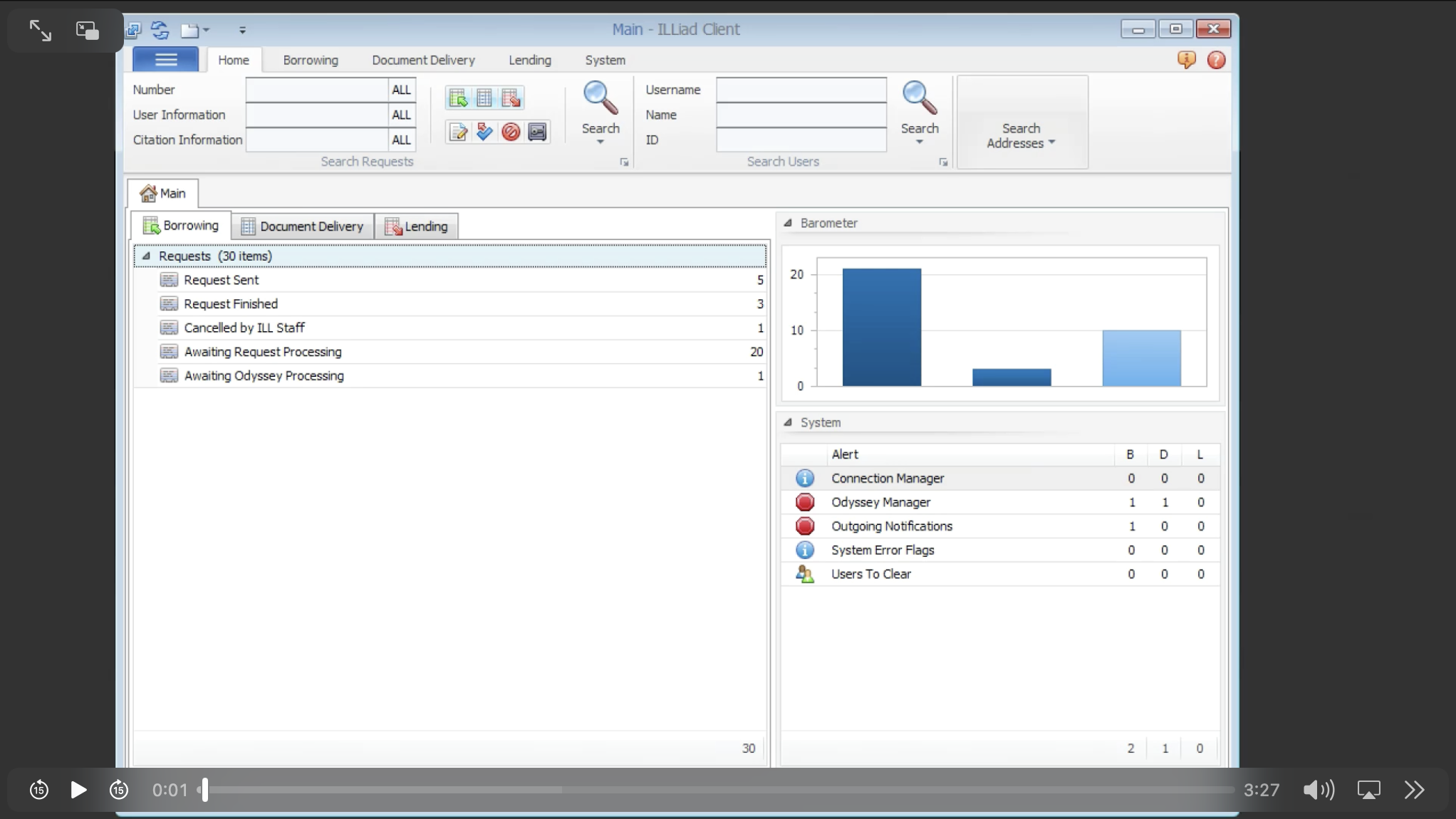Viewport: 1456px width, 819px height.
Task: Click the red question mark help icon
Action: tap(1216, 60)
